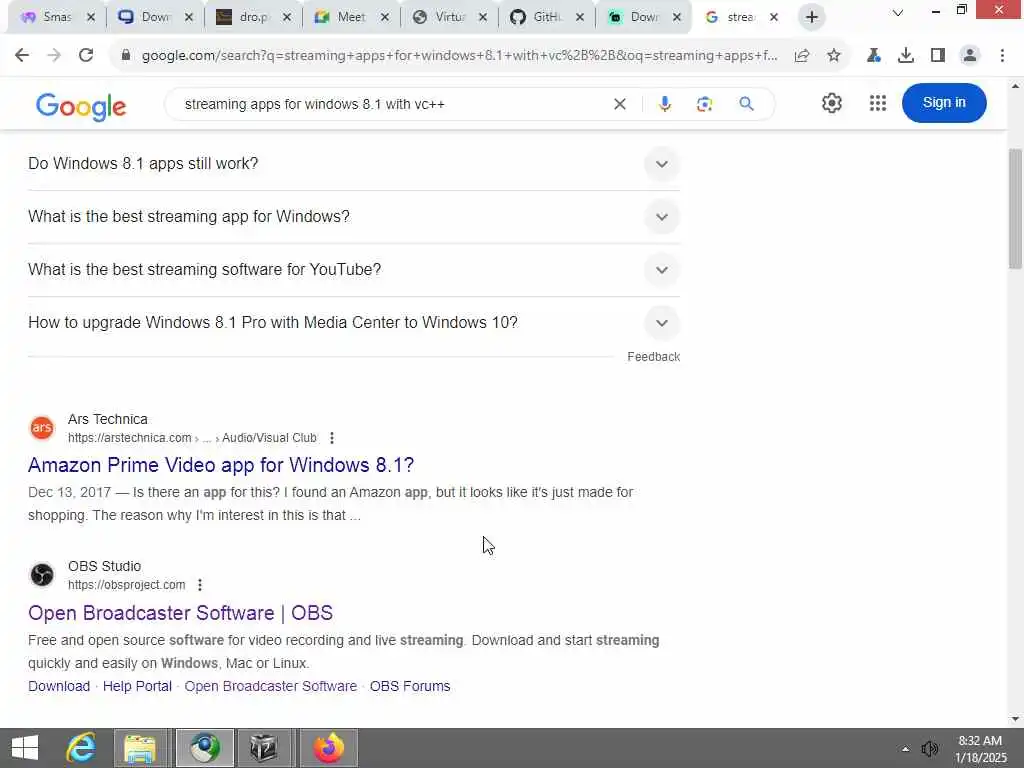
Task: Open "Amazon Prime Video app for Windows 8.1?" result
Action: pyautogui.click(x=221, y=465)
